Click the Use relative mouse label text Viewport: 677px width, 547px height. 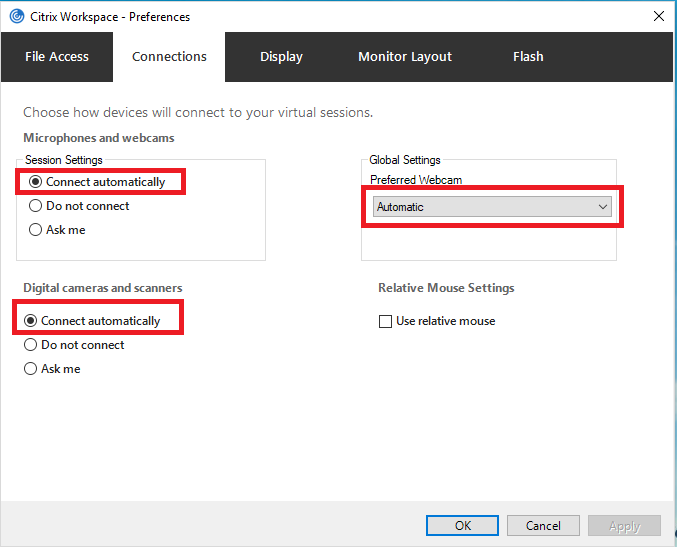tap(446, 321)
